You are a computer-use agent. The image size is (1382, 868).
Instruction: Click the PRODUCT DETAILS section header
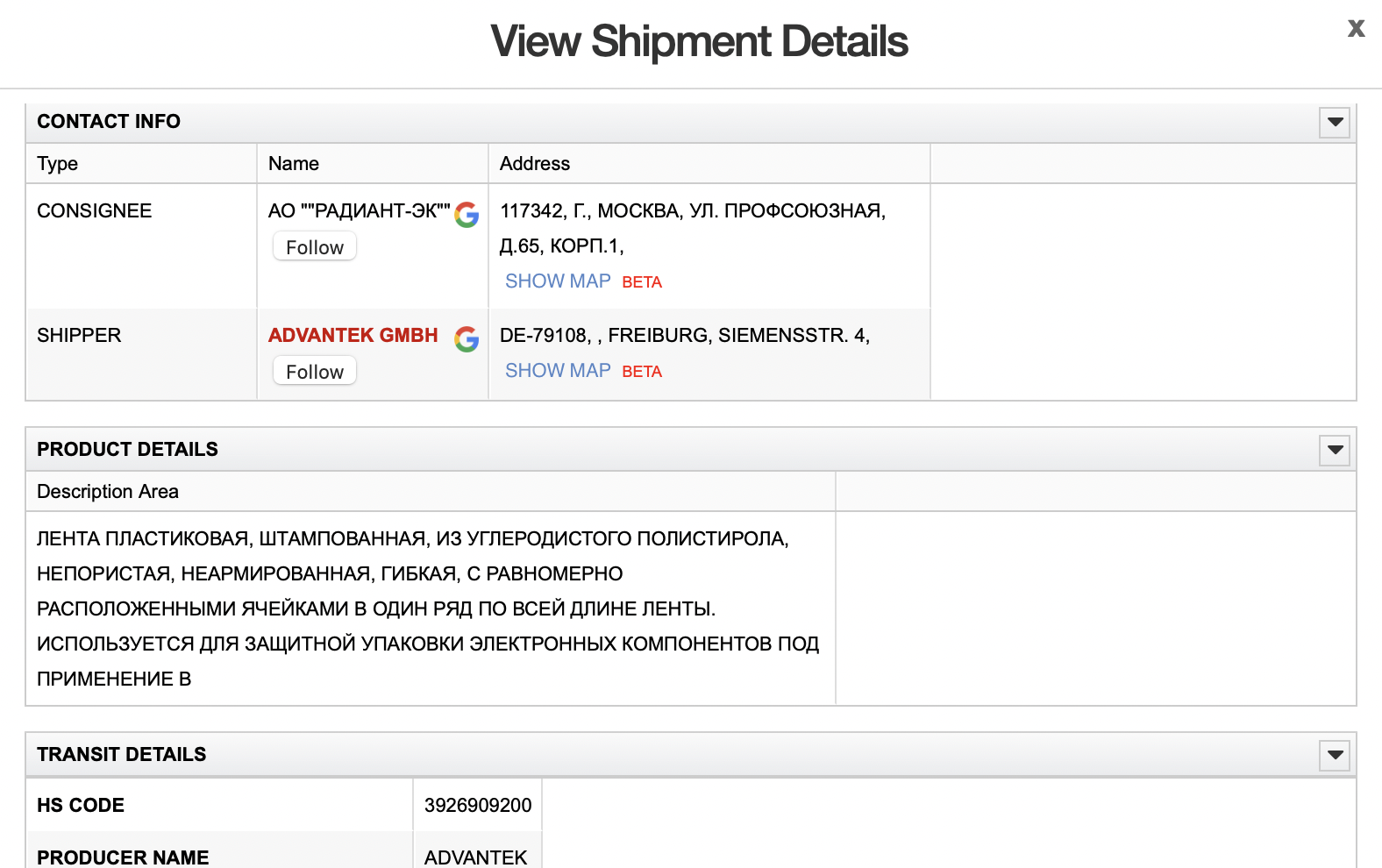point(127,450)
